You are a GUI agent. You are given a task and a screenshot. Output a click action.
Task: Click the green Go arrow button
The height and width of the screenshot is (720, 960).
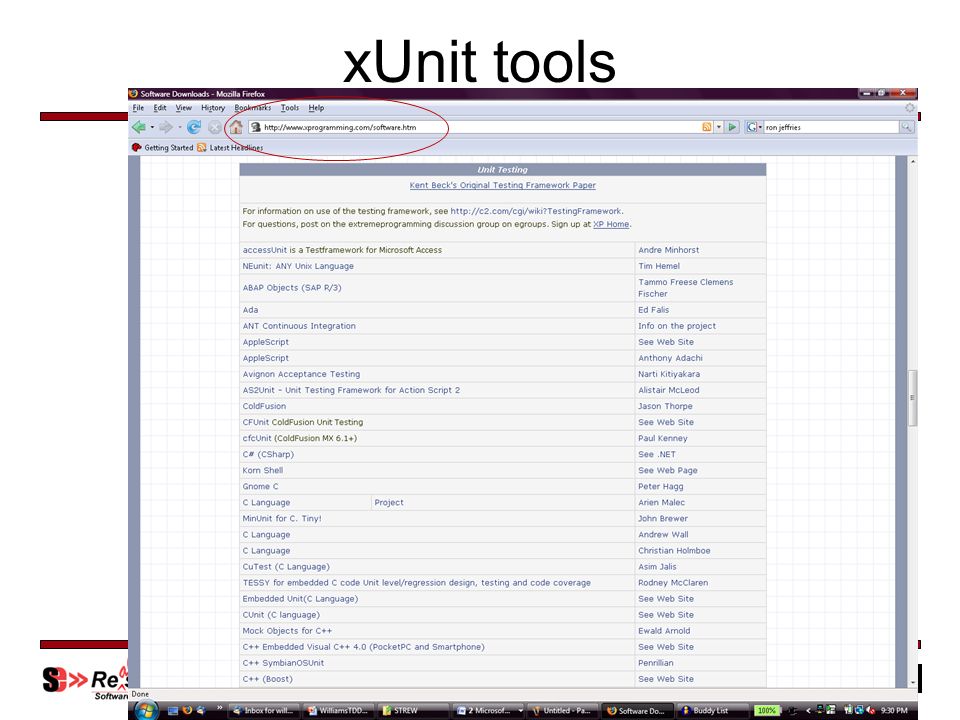coord(732,127)
